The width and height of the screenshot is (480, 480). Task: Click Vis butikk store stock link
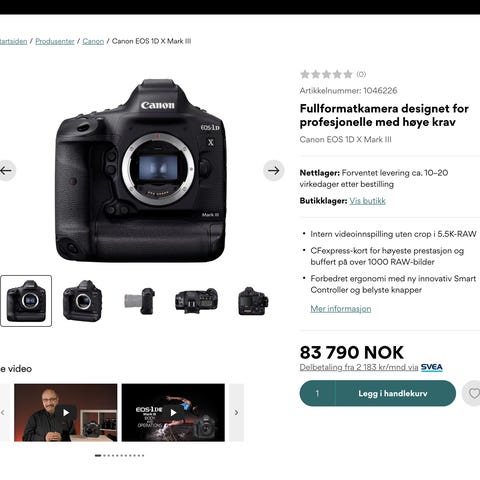pyautogui.click(x=367, y=201)
